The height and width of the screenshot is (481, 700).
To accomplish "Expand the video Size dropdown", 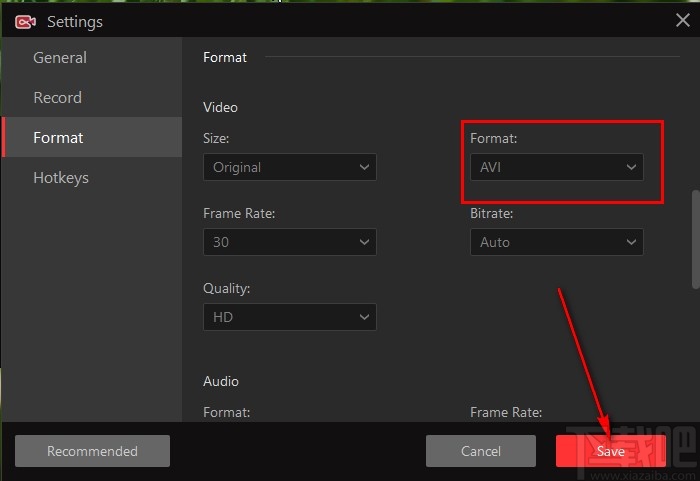I will 290,167.
